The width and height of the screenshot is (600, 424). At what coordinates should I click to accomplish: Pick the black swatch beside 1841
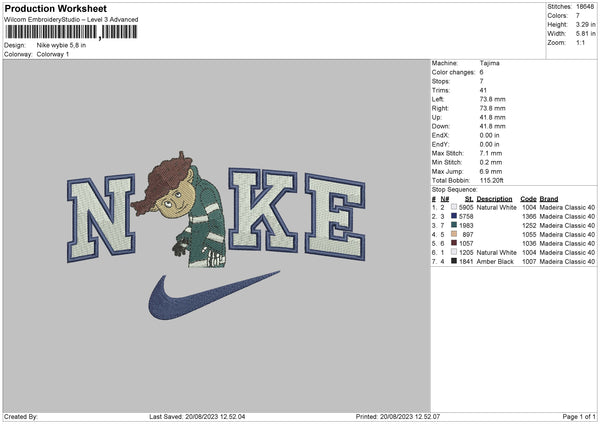click(454, 261)
